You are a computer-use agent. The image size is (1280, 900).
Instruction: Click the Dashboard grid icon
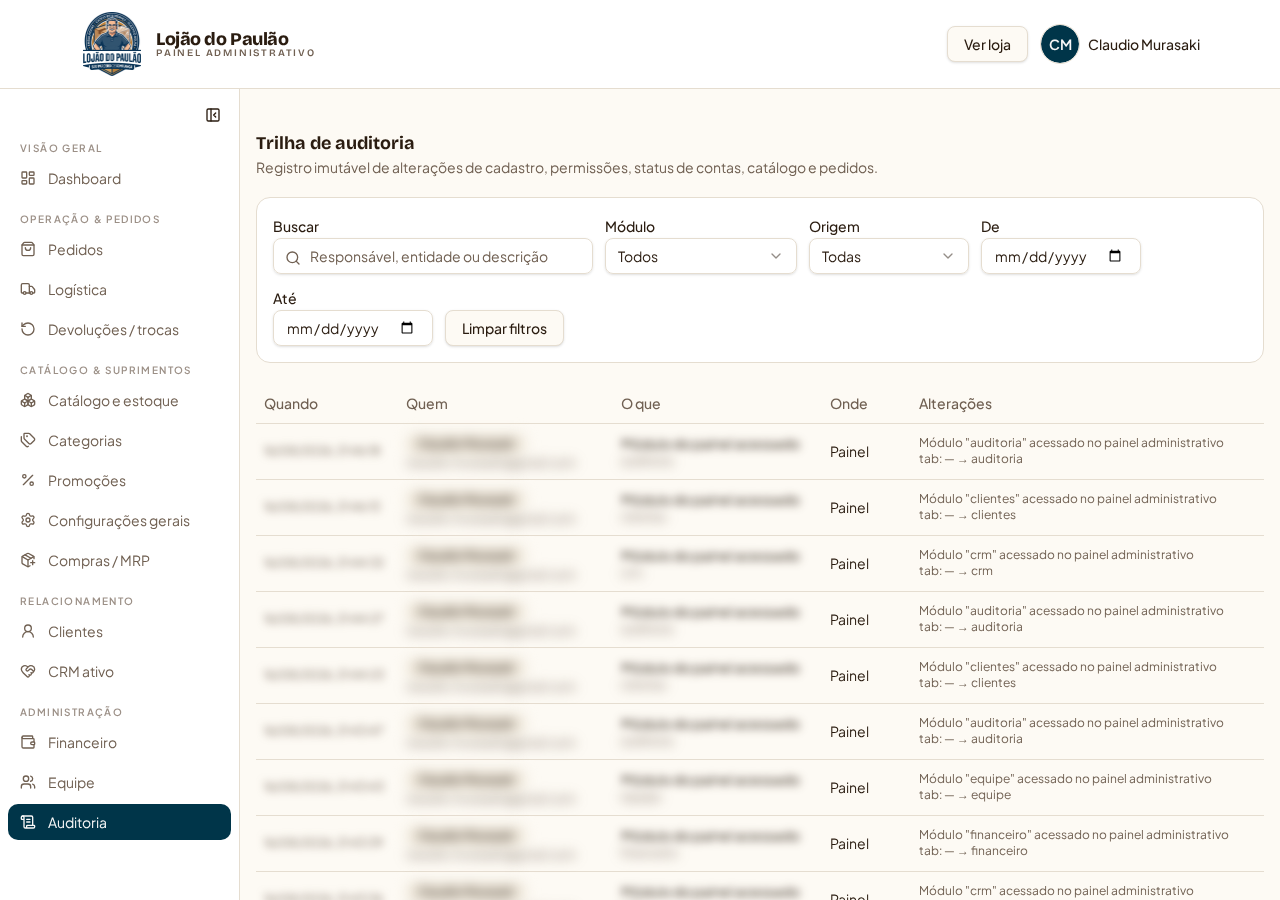[28, 178]
